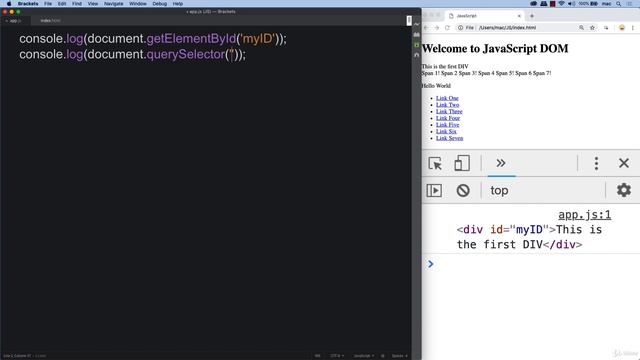The width and height of the screenshot is (640, 360).
Task: Reload the browser page
Action: point(447,28)
